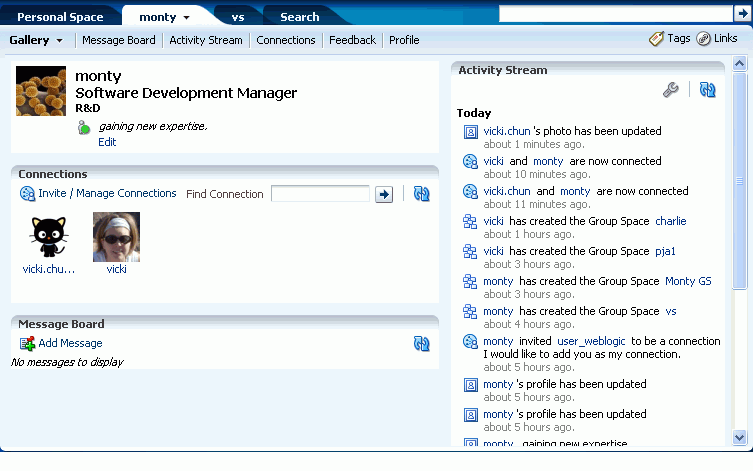Viewport: 753px width, 471px height.
Task: Click vicki.chu... connection name link
Action: (x=49, y=269)
